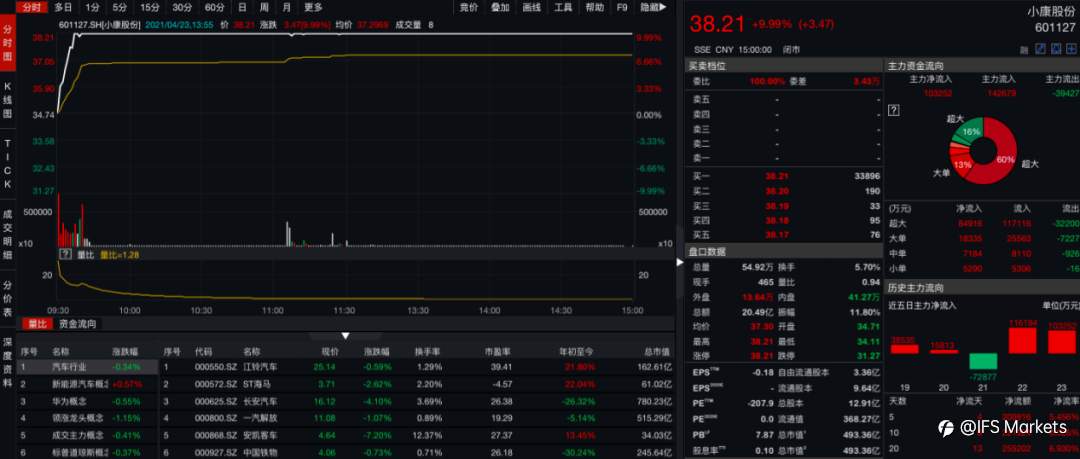The height and width of the screenshot is (459, 1080).
Task: Open the 更多 periods dropdown
Action: point(313,8)
